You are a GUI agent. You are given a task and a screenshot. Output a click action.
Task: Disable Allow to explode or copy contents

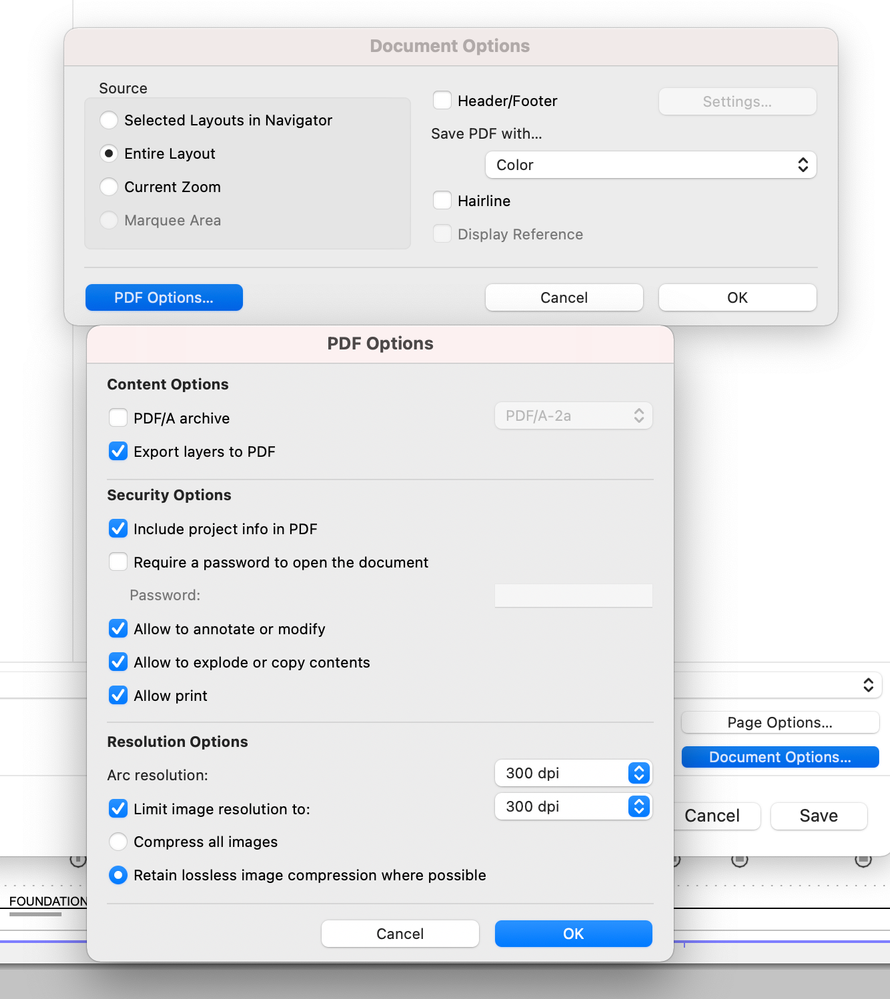point(118,662)
